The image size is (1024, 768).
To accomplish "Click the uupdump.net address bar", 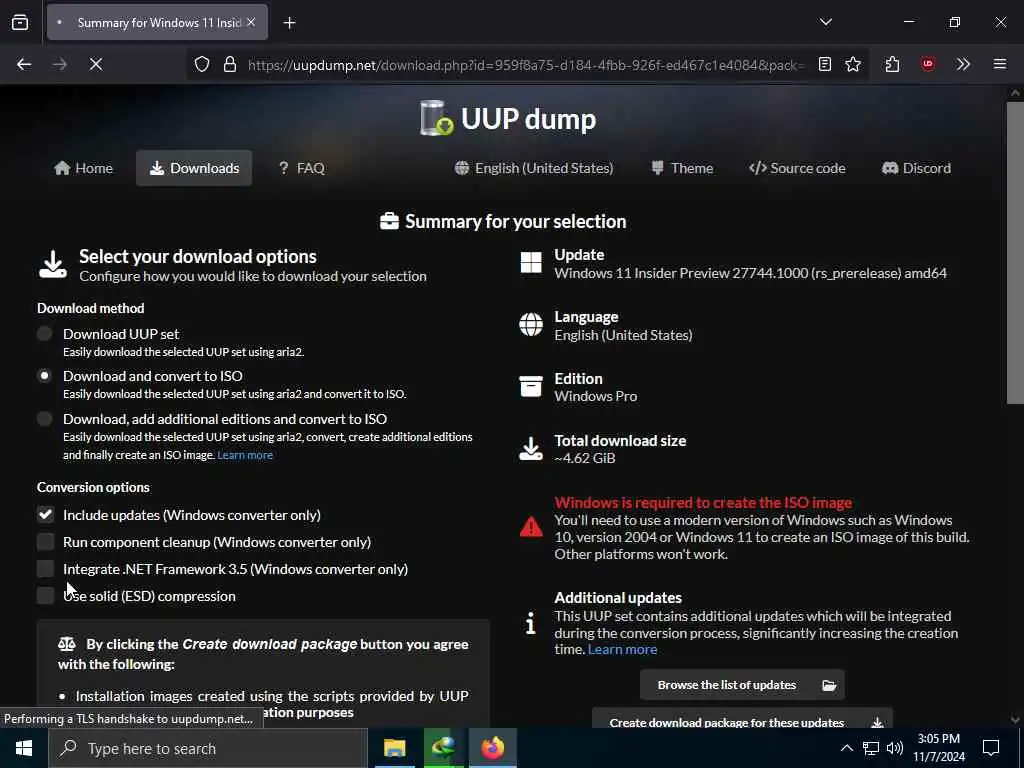I will (x=526, y=65).
